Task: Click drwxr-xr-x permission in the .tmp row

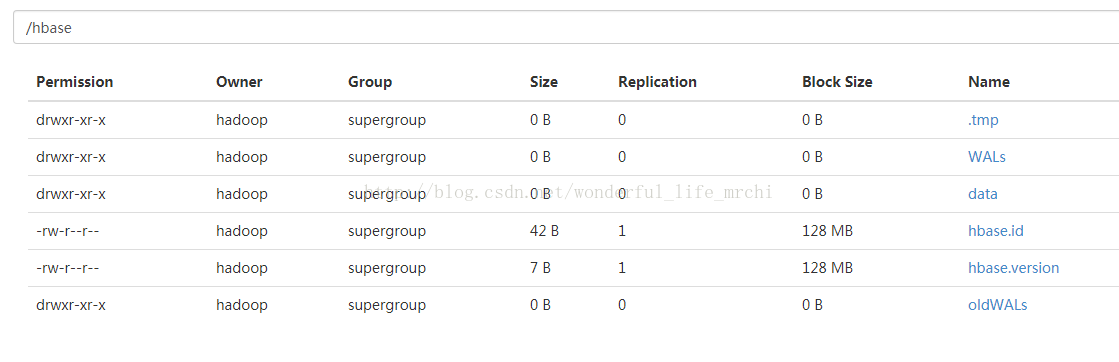Action: coord(71,120)
